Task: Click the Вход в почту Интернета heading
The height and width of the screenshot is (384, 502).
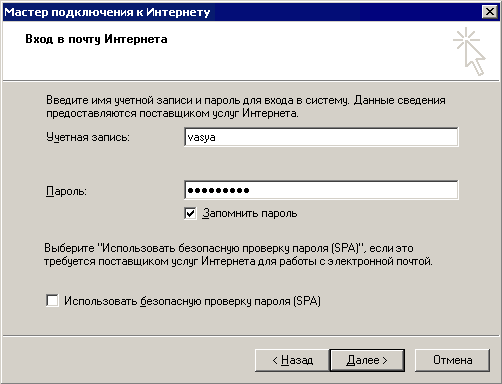Action: click(96, 39)
